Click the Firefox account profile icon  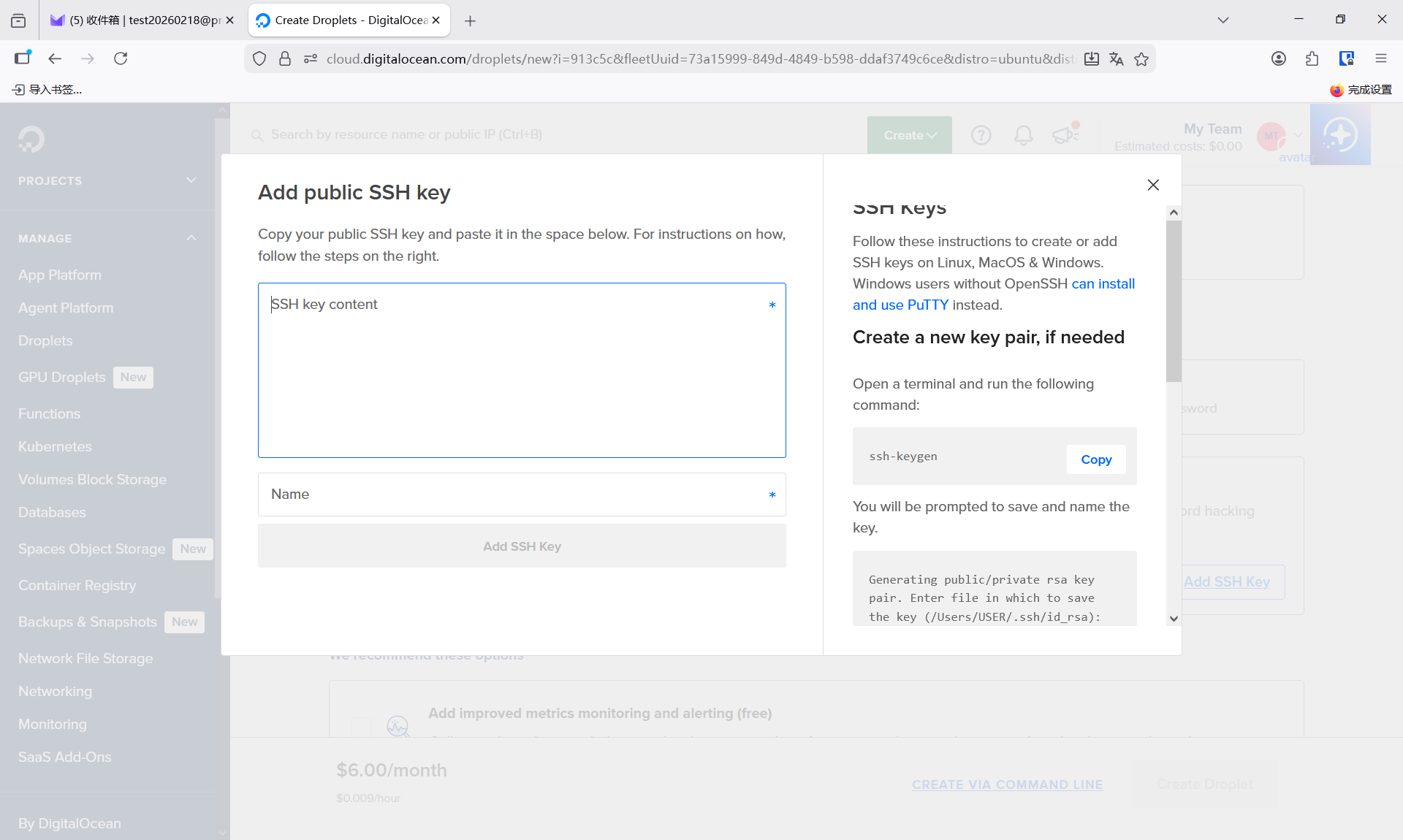[x=1278, y=59]
